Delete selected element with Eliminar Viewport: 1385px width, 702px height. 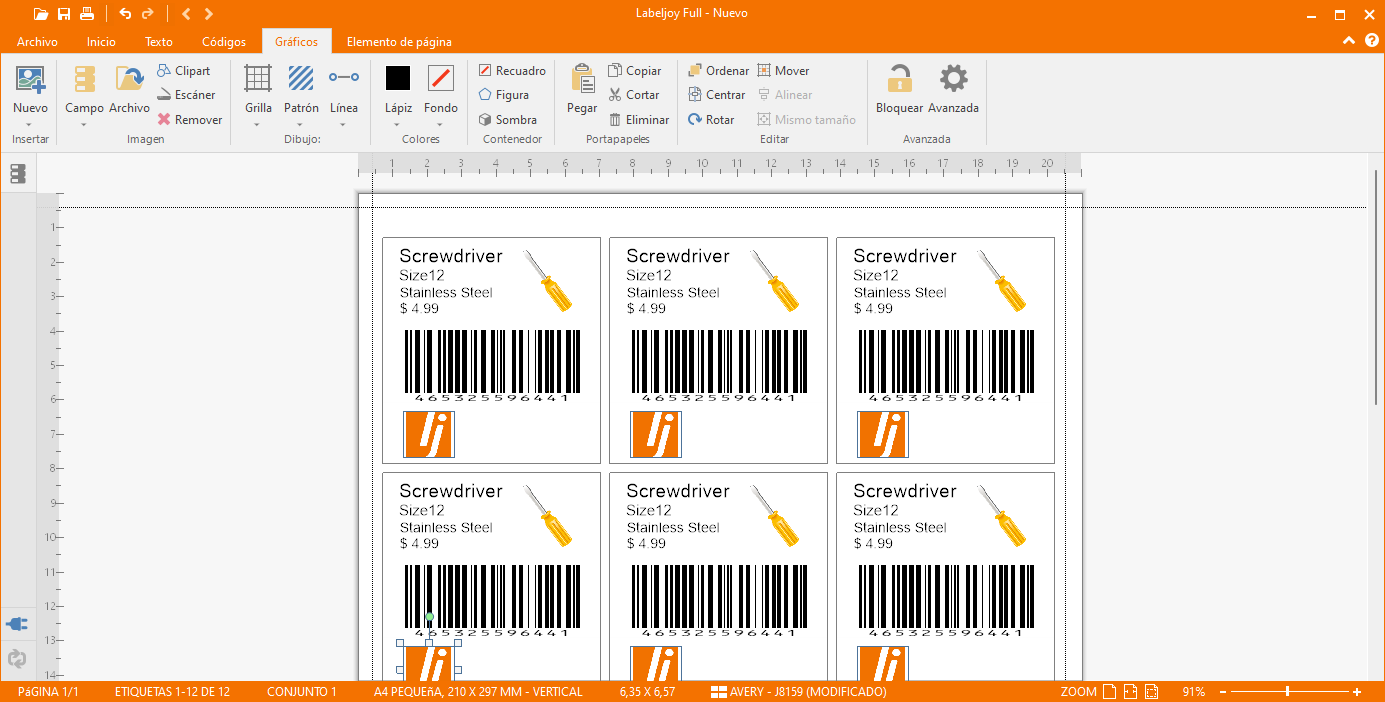pos(639,119)
